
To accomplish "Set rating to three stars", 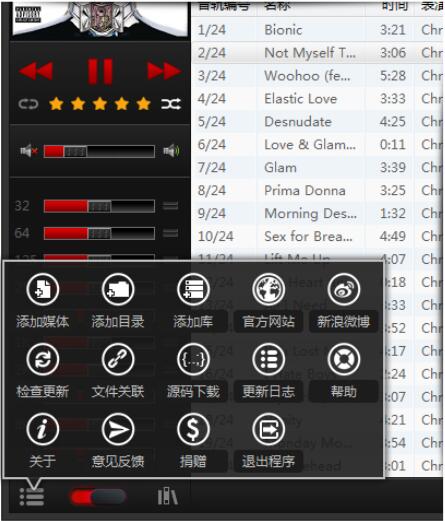I will pyautogui.click(x=100, y=104).
